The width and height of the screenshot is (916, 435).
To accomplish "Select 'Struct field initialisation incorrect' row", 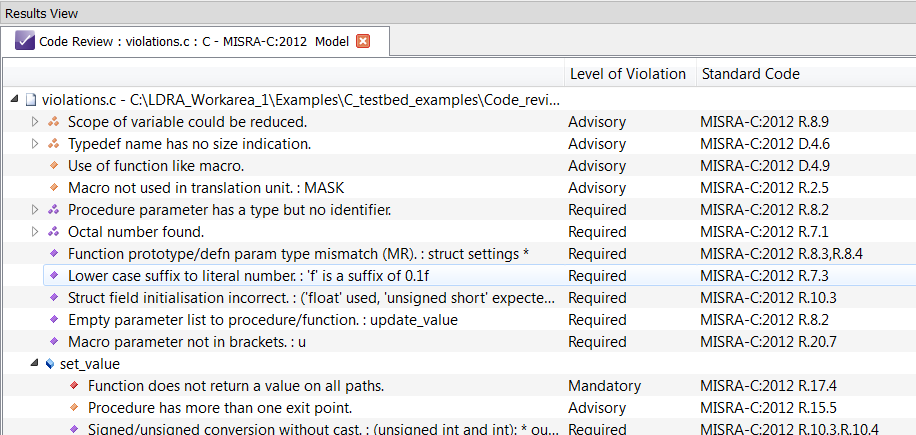I will (x=313, y=298).
